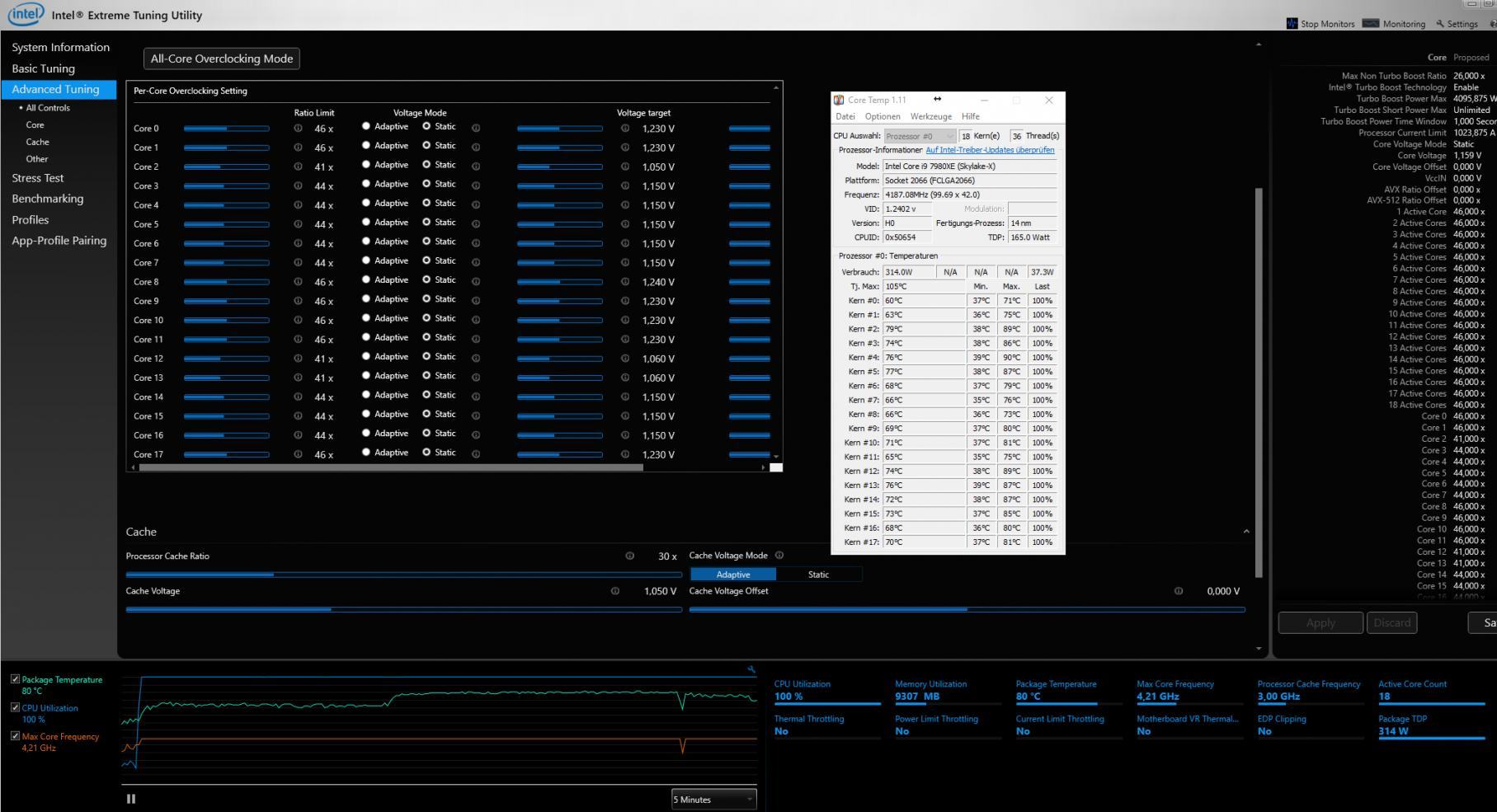Select Adaptive voltage mode for Core 4

[366, 203]
